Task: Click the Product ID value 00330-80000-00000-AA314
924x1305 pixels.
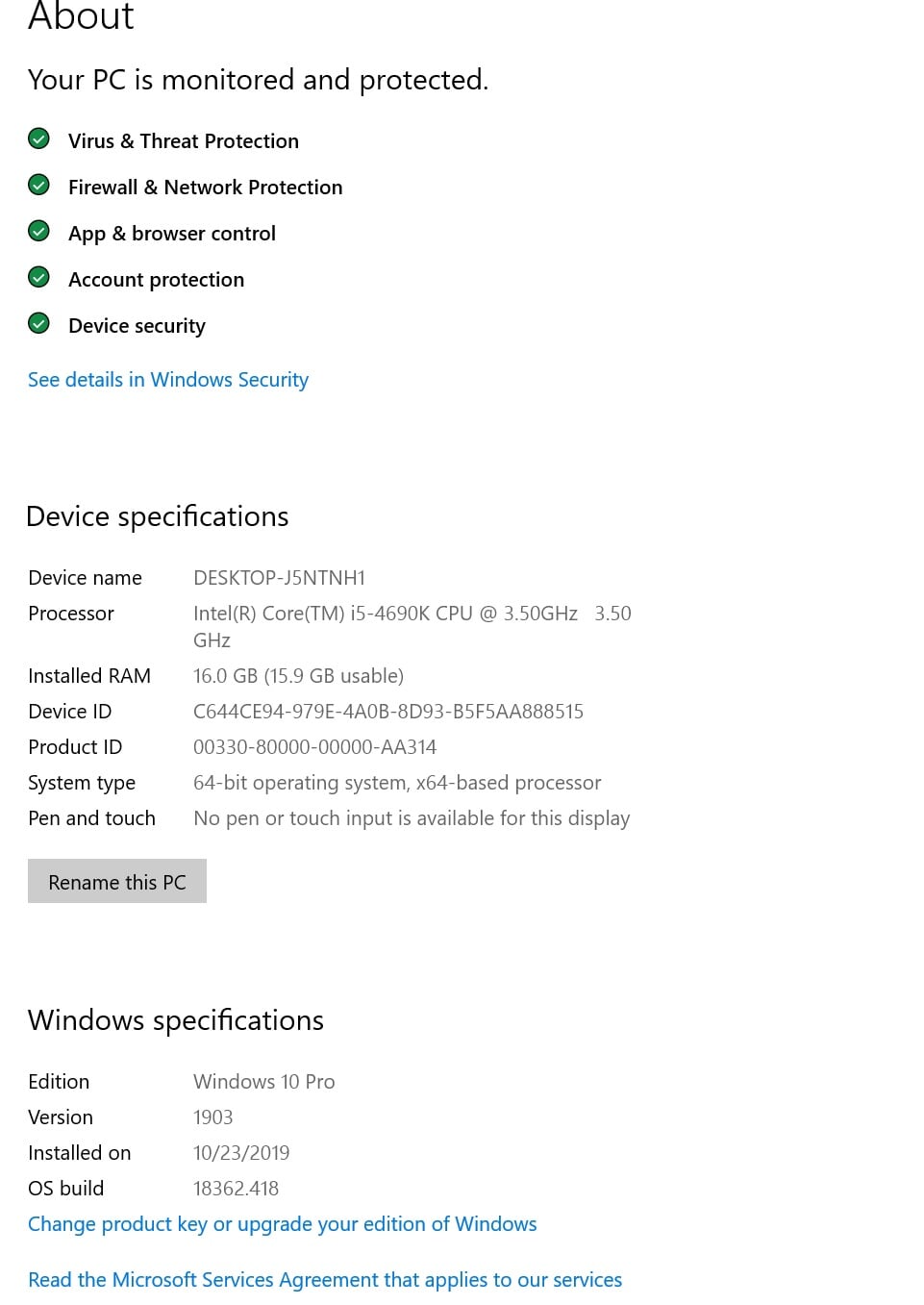Action: [314, 747]
